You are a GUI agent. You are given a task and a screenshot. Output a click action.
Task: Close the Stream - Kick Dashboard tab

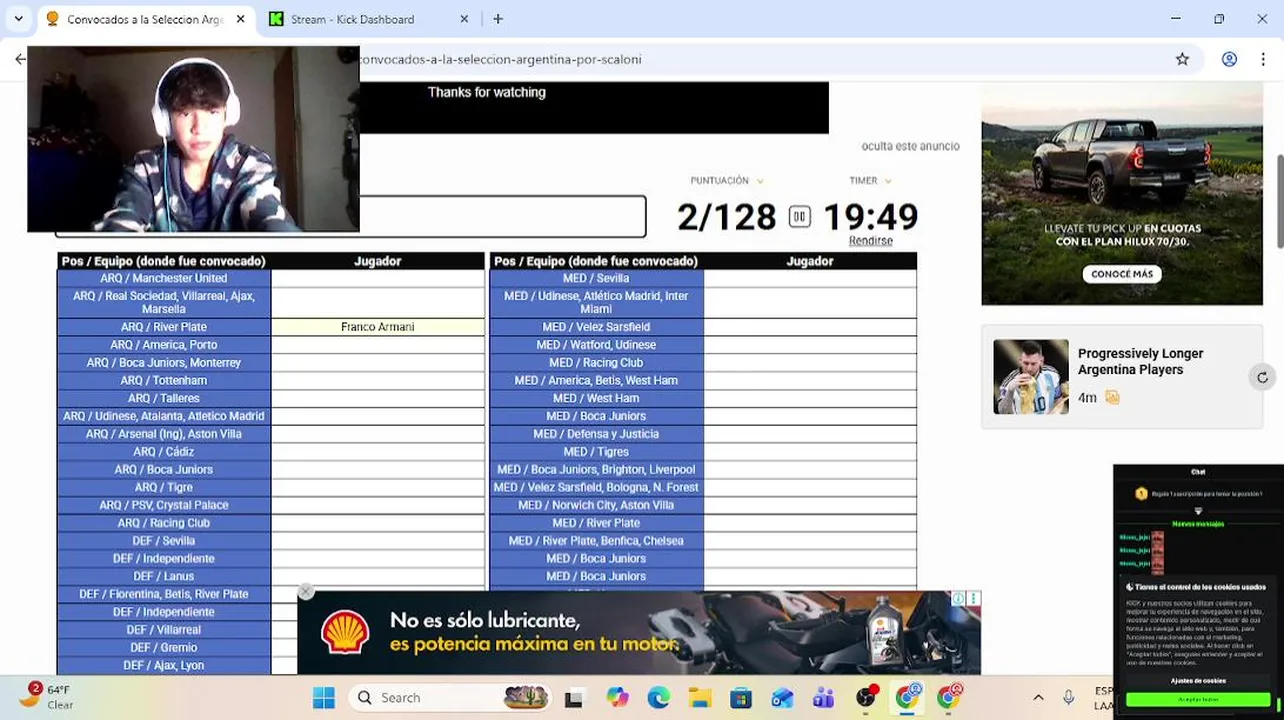coord(464,19)
